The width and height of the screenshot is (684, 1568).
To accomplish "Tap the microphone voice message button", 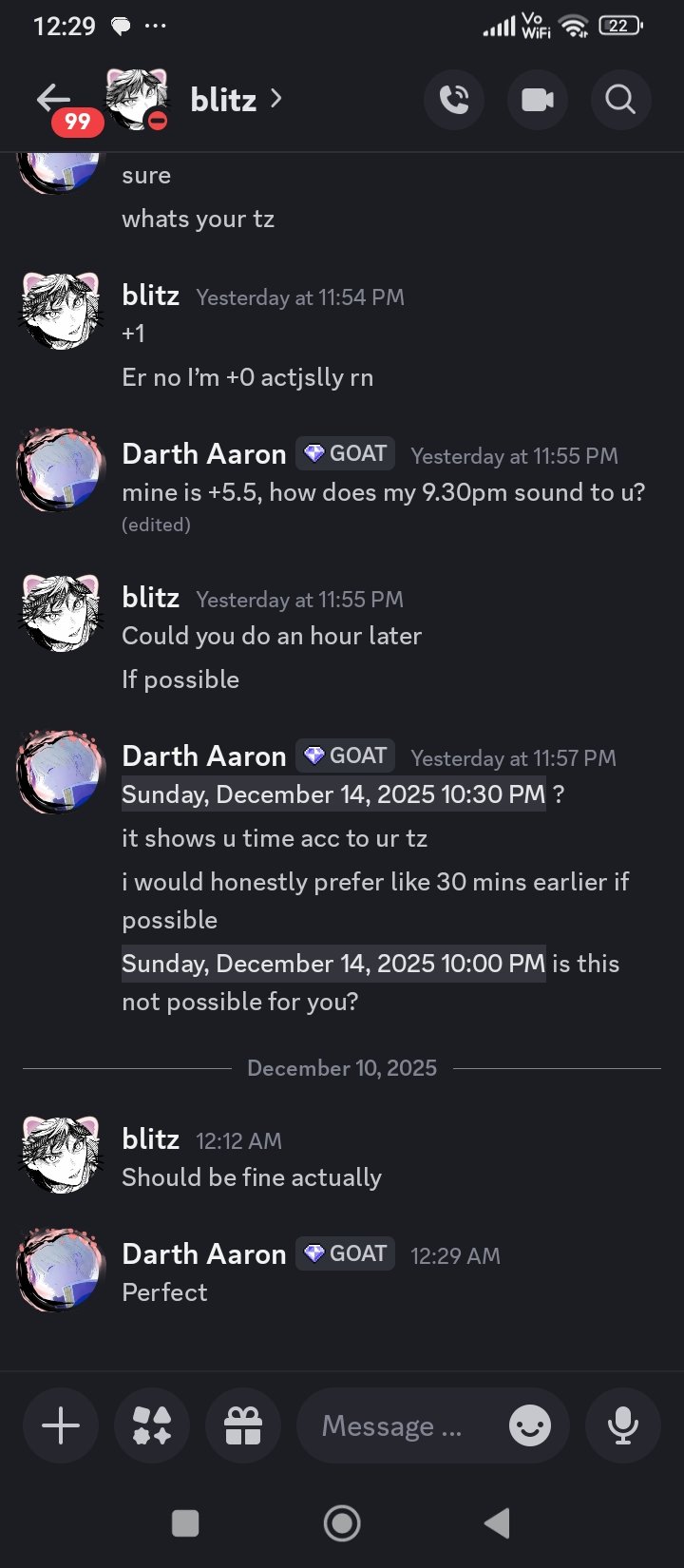I will click(623, 1425).
